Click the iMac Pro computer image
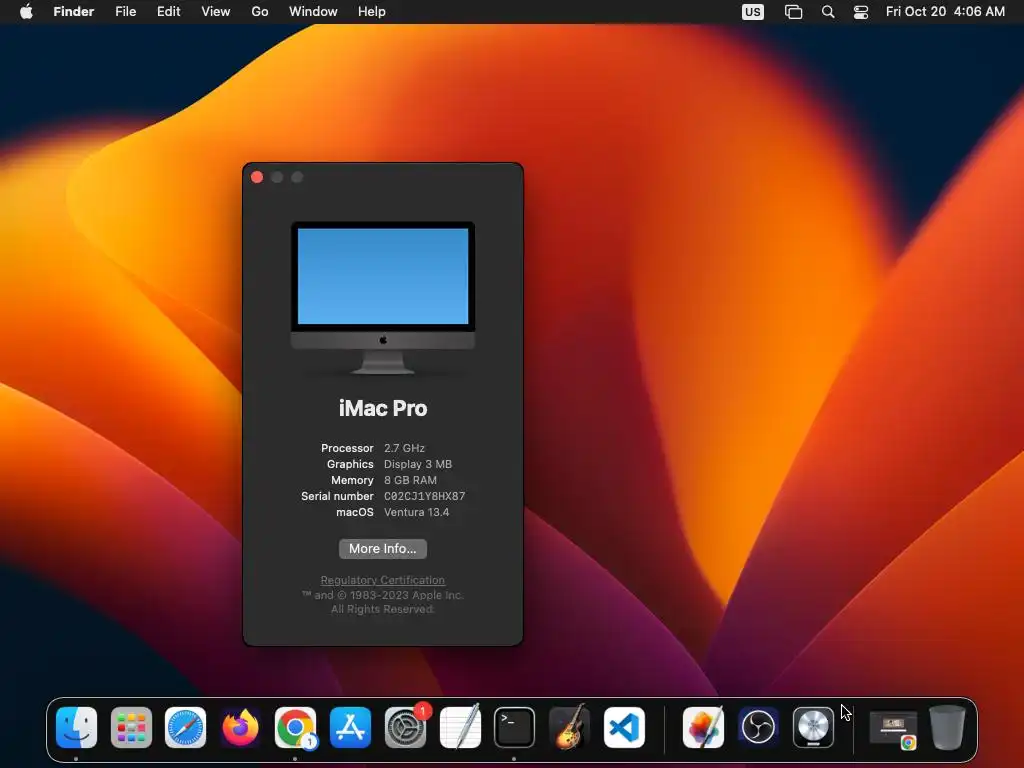This screenshot has width=1024, height=768. [383, 298]
